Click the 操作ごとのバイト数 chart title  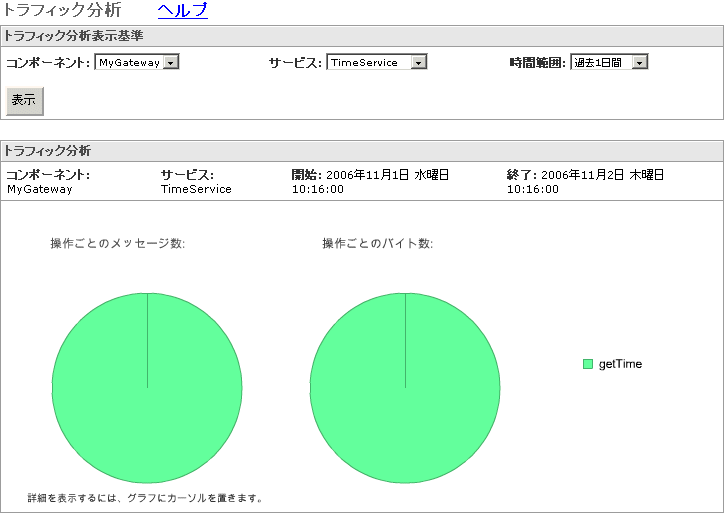point(377,243)
